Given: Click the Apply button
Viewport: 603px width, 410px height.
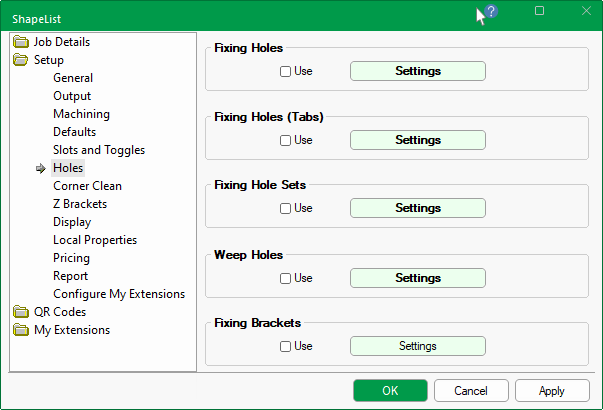Looking at the screenshot, I should [x=551, y=391].
